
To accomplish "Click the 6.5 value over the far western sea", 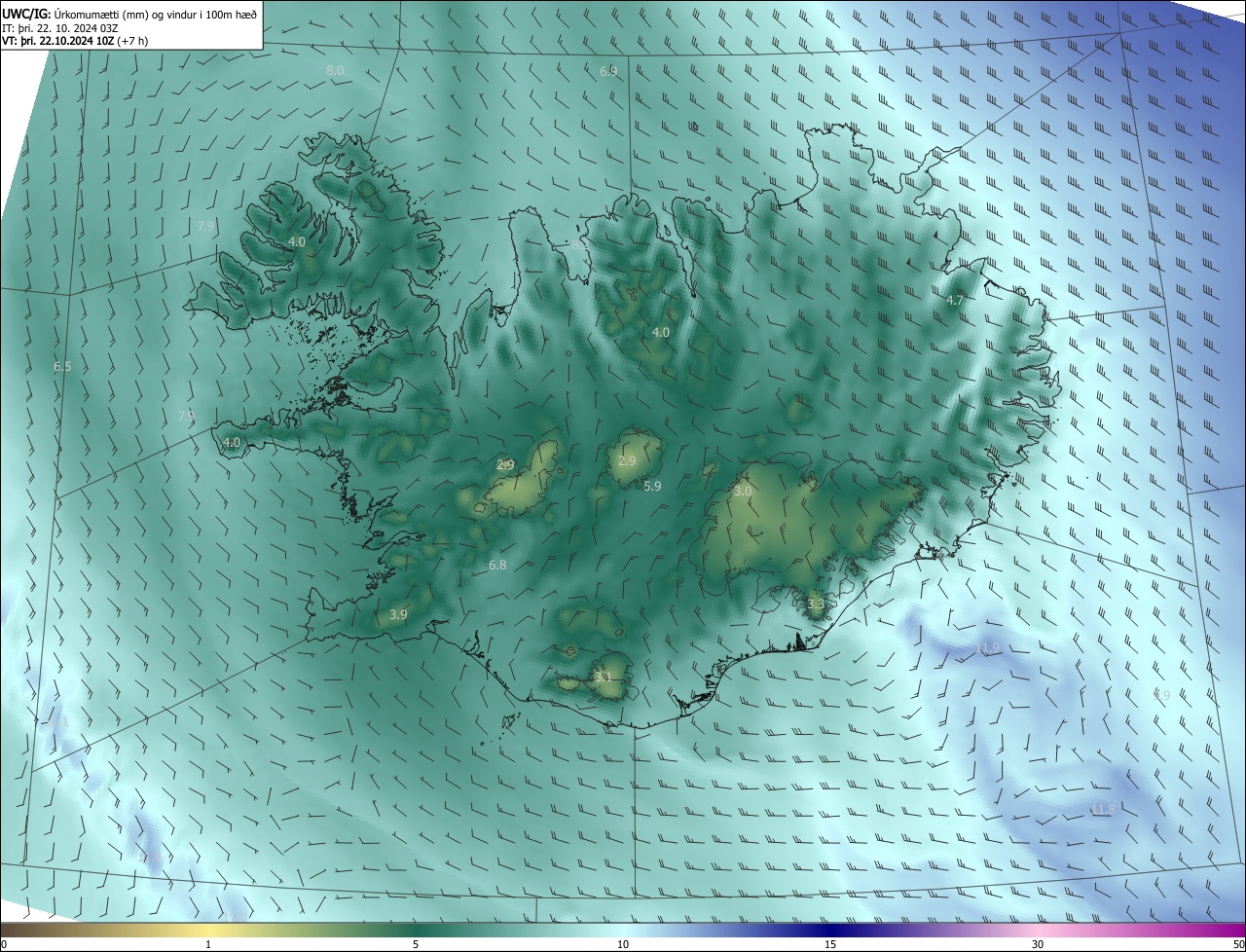I will pos(62,367).
